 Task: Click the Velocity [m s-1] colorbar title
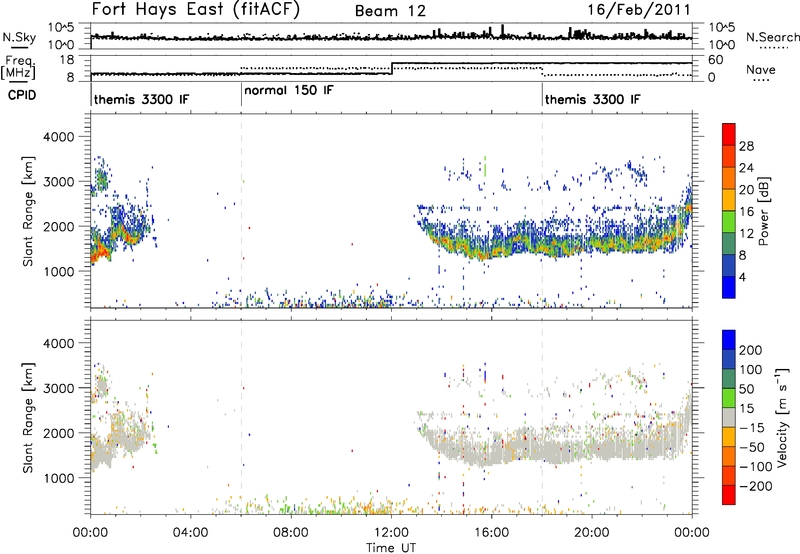coord(782,417)
